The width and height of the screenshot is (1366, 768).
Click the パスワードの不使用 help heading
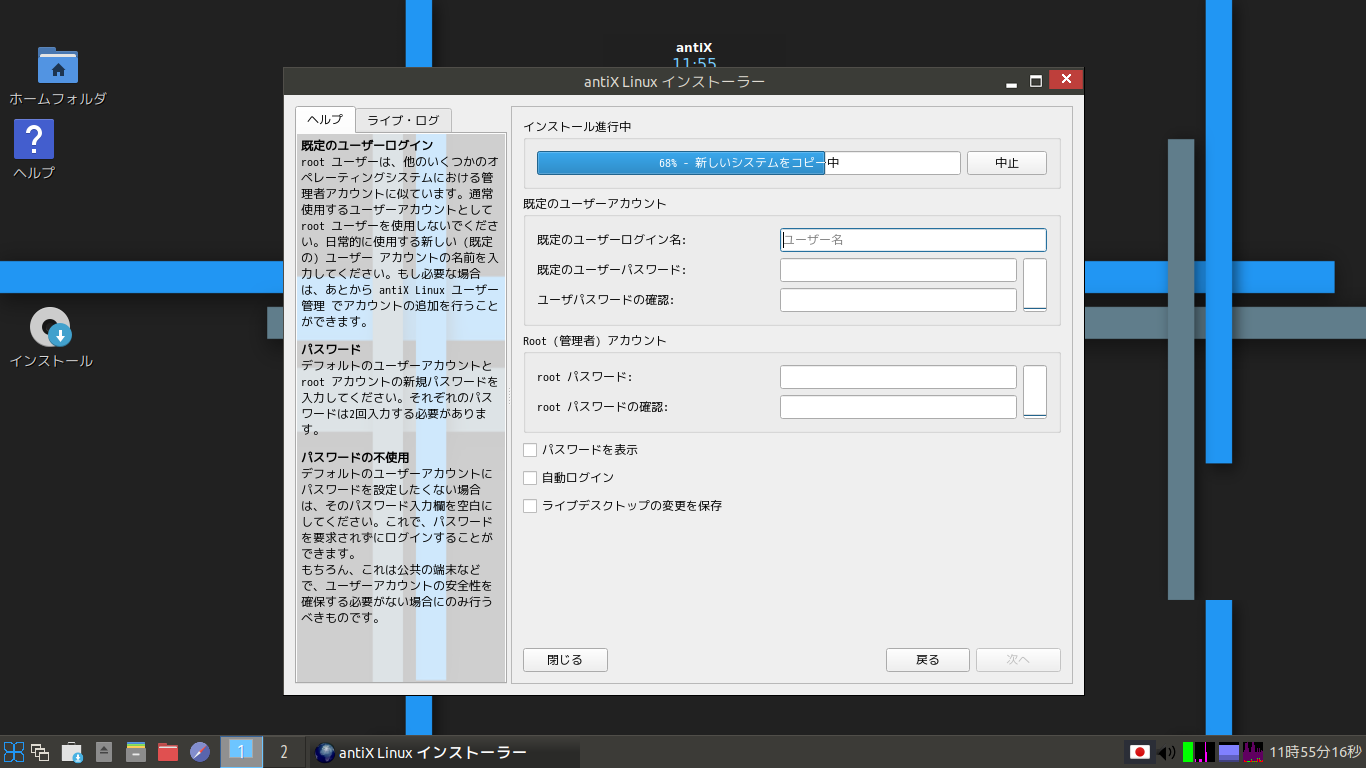[355, 458]
